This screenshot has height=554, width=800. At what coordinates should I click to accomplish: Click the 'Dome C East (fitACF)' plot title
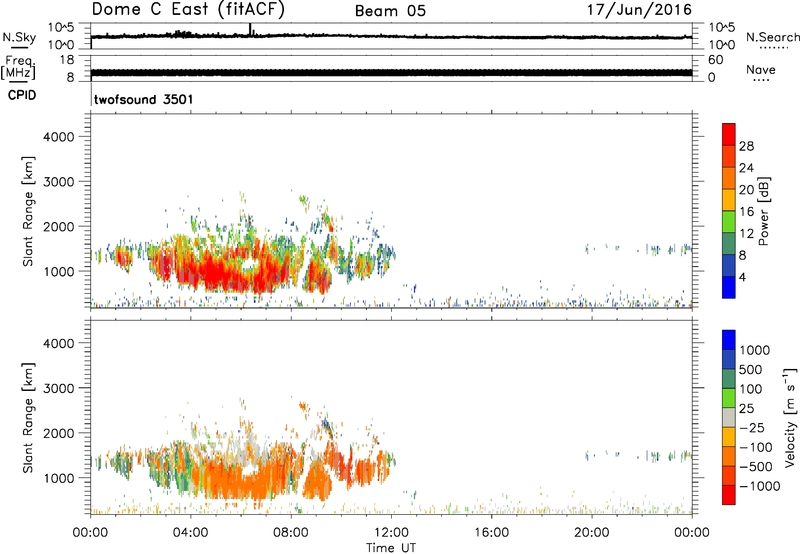(x=187, y=9)
